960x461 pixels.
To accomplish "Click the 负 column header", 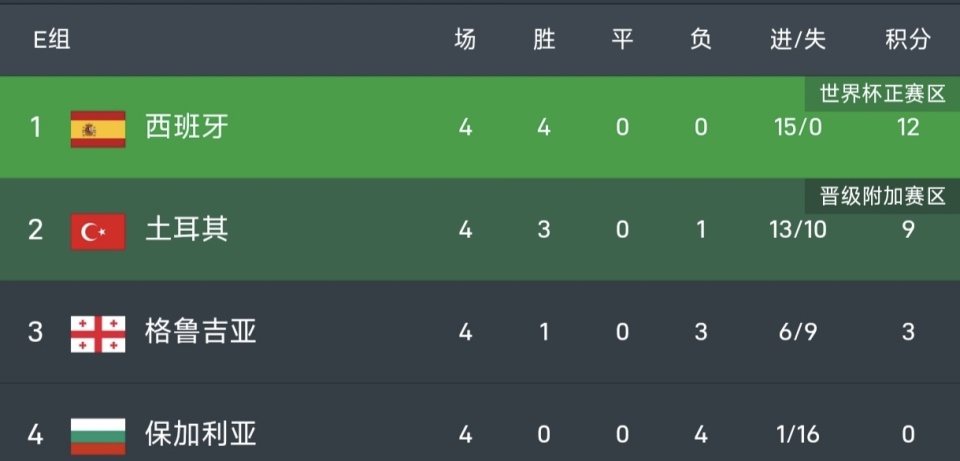I will 700,40.
